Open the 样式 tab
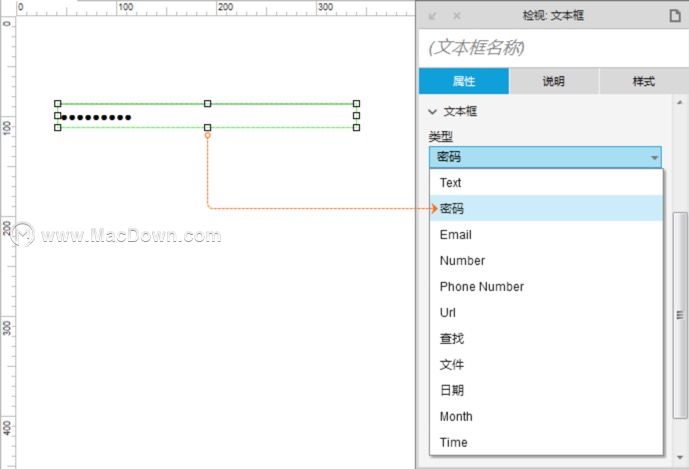The image size is (689, 469). 644,81
